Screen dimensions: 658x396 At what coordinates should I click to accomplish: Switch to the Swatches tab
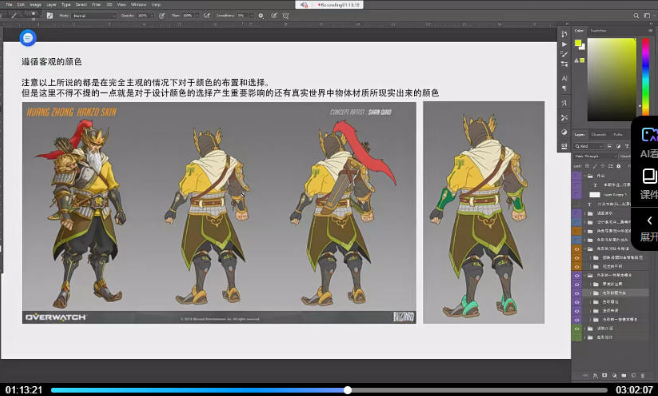598,31
